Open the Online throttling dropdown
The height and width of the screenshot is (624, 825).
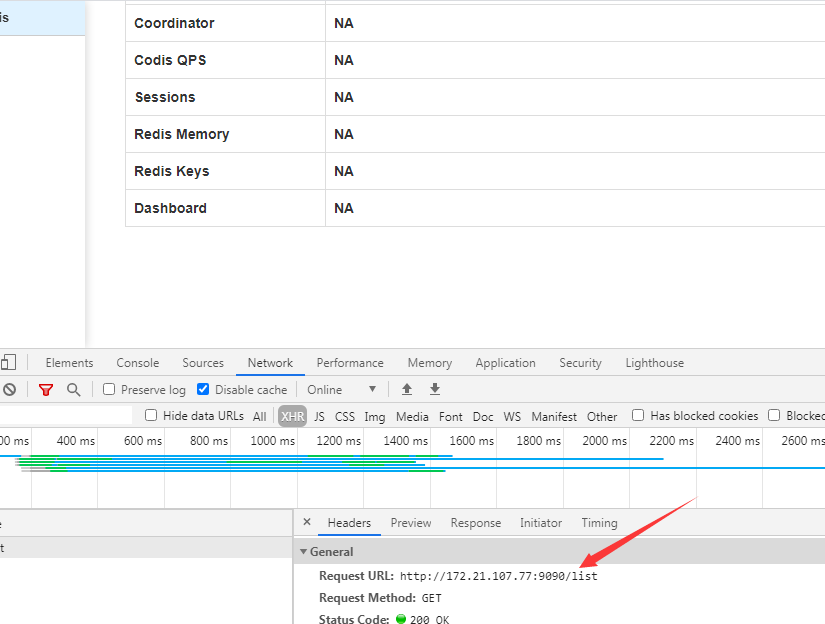click(x=342, y=390)
